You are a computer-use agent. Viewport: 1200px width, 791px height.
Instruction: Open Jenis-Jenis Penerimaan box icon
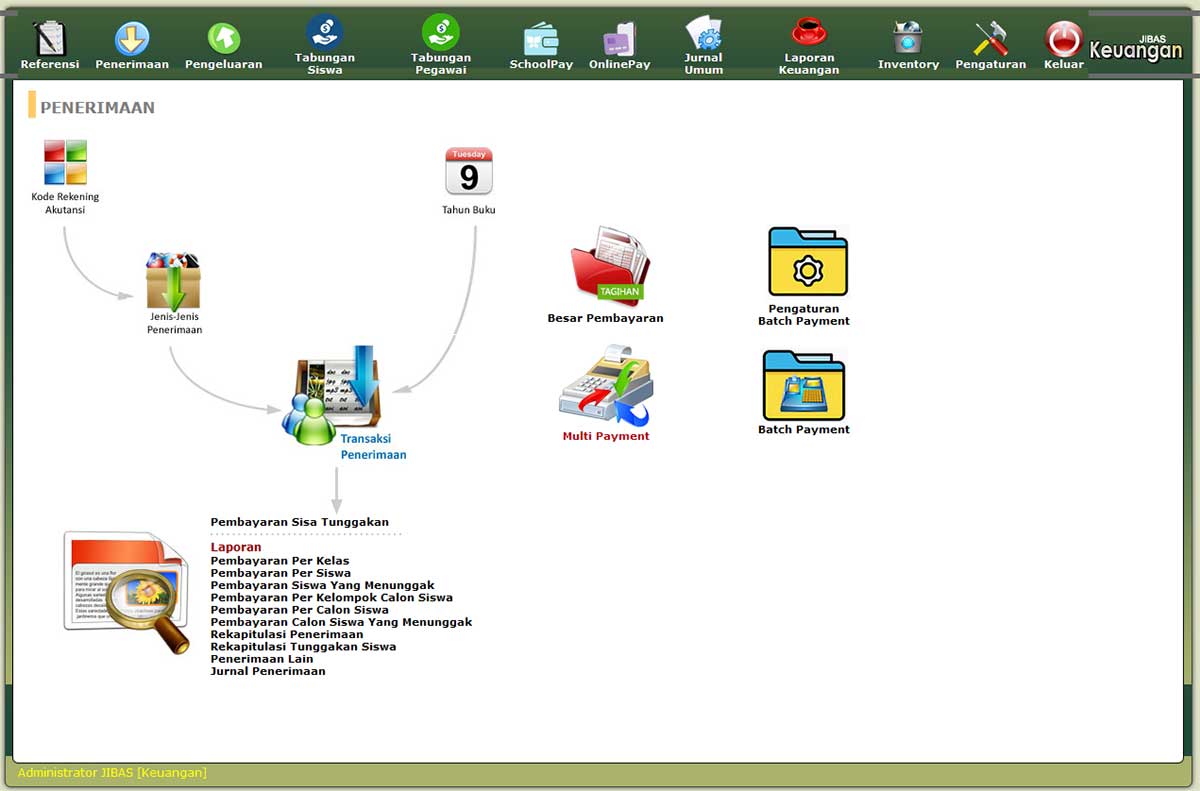pyautogui.click(x=173, y=281)
